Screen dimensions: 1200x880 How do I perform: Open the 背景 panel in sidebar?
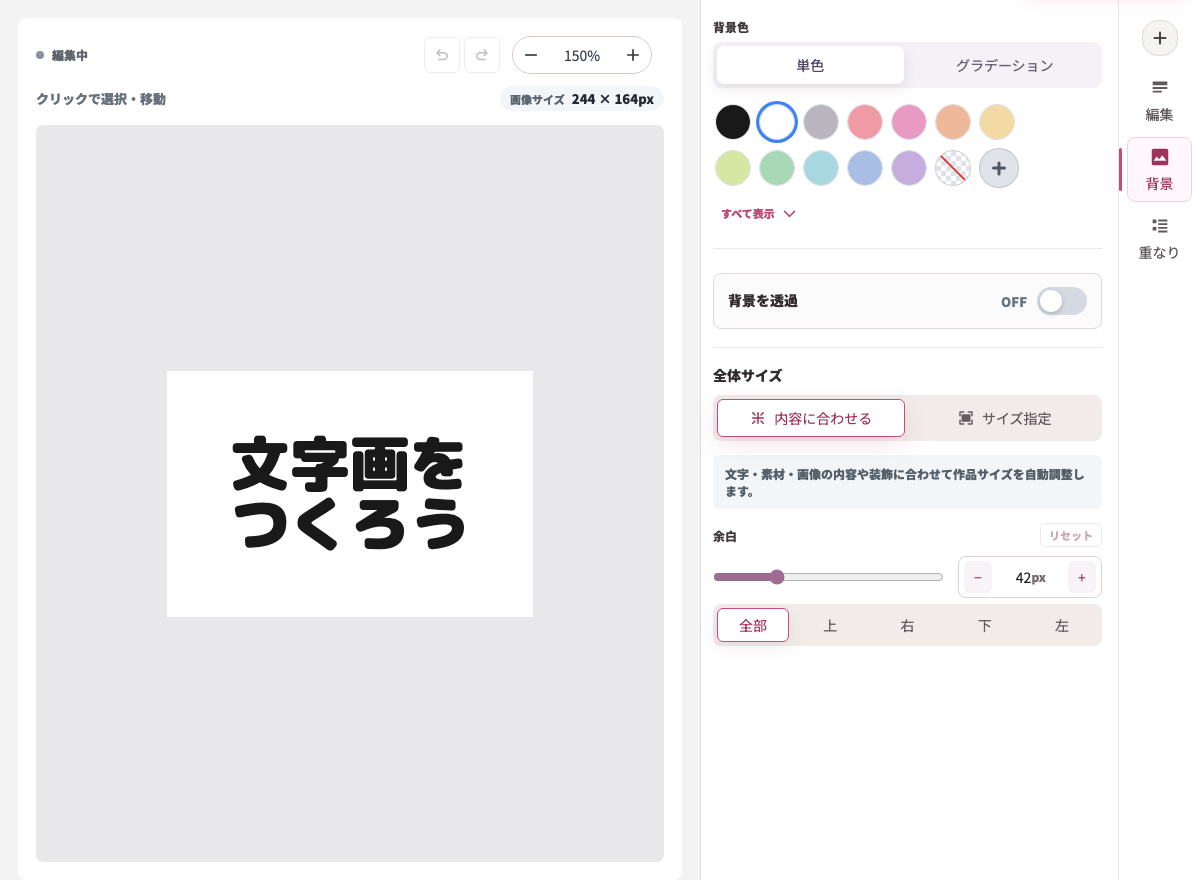click(x=1160, y=169)
